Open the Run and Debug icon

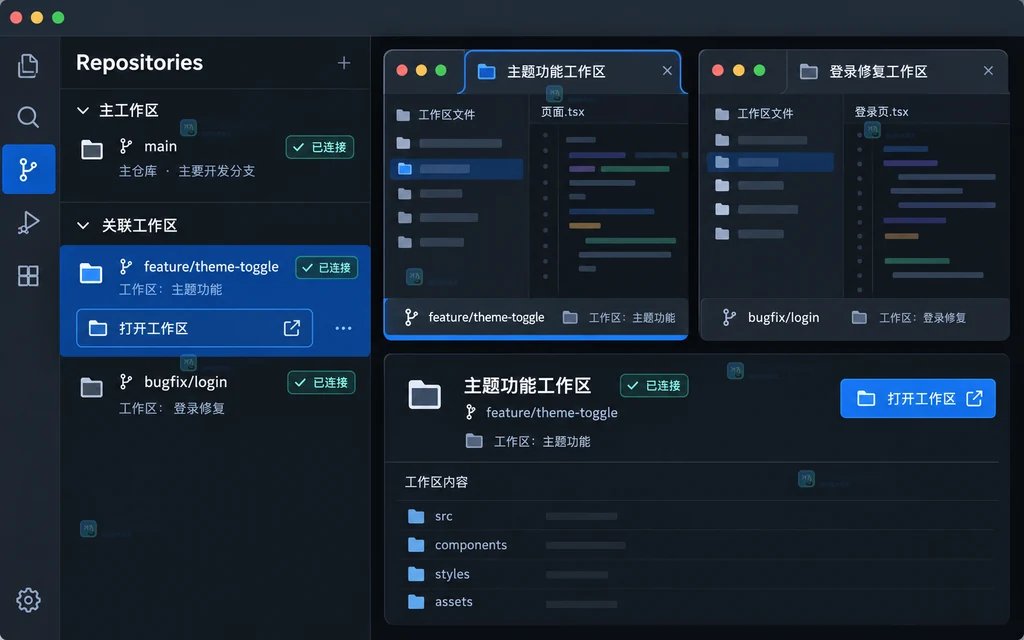(x=28, y=223)
